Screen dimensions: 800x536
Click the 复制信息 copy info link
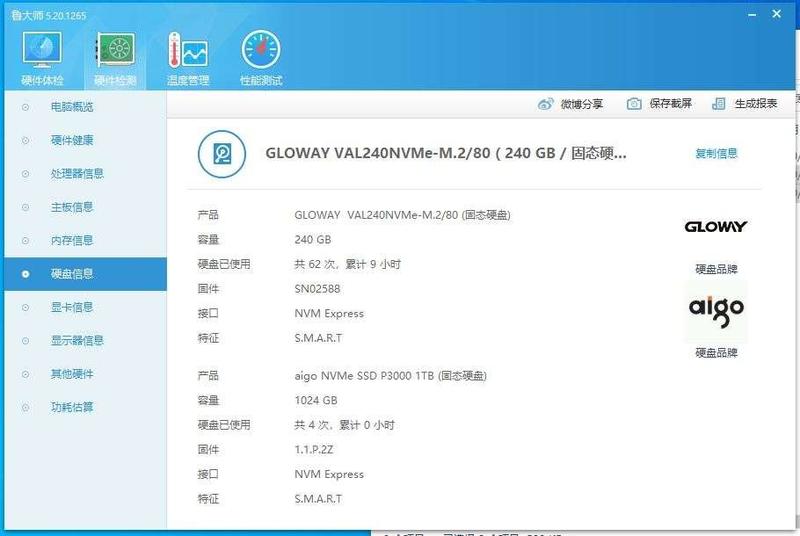(716, 153)
